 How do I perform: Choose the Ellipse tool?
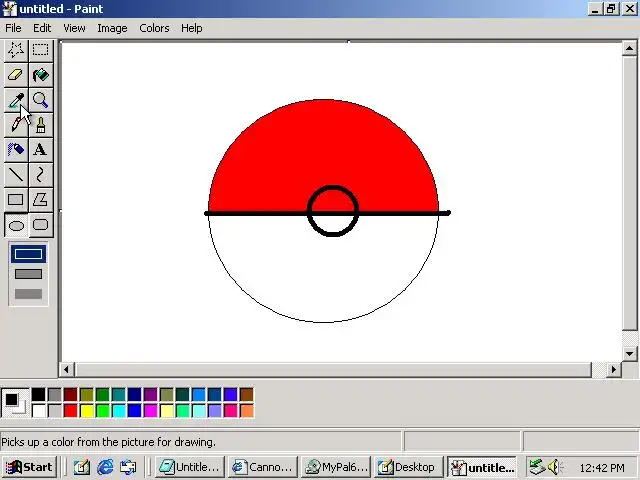click(16, 225)
